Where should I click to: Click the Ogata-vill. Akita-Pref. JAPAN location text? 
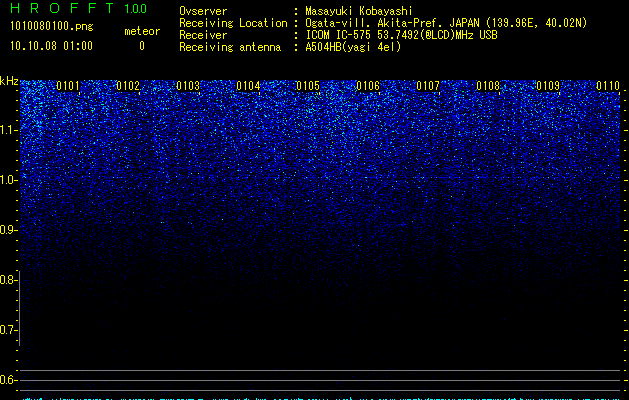pyautogui.click(x=446, y=23)
